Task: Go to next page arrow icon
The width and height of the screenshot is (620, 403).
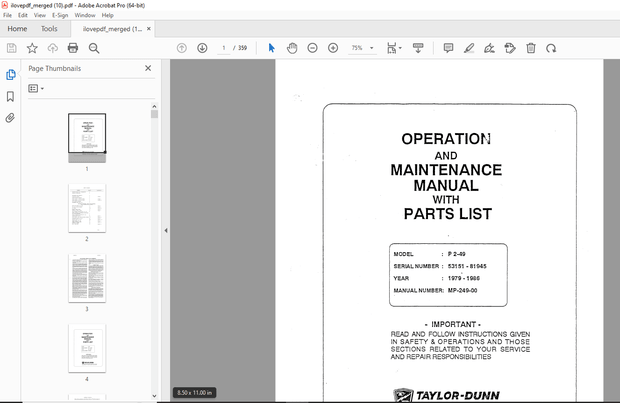Action: click(202, 48)
